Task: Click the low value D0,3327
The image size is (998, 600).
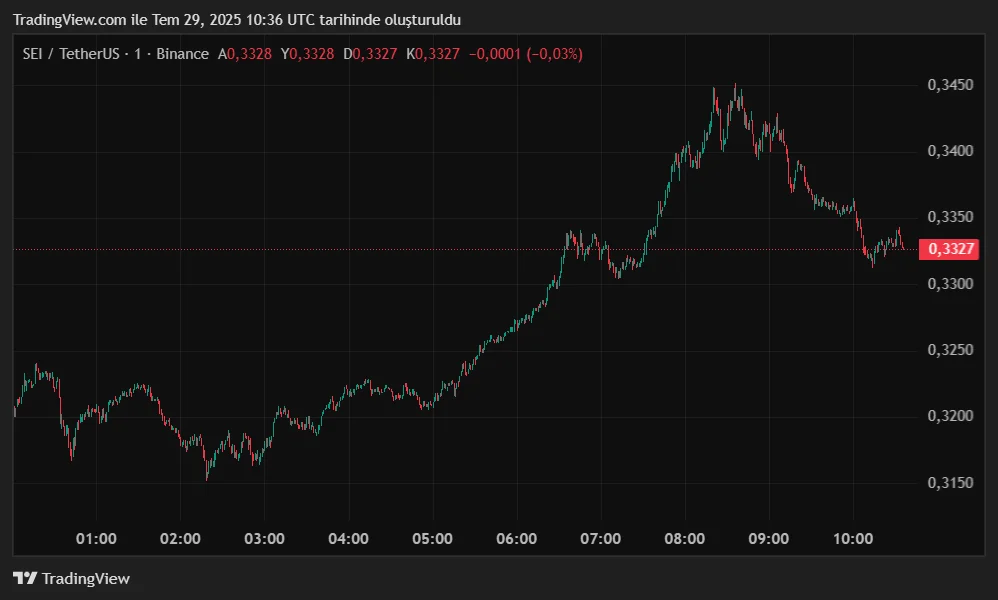Action: tap(370, 54)
